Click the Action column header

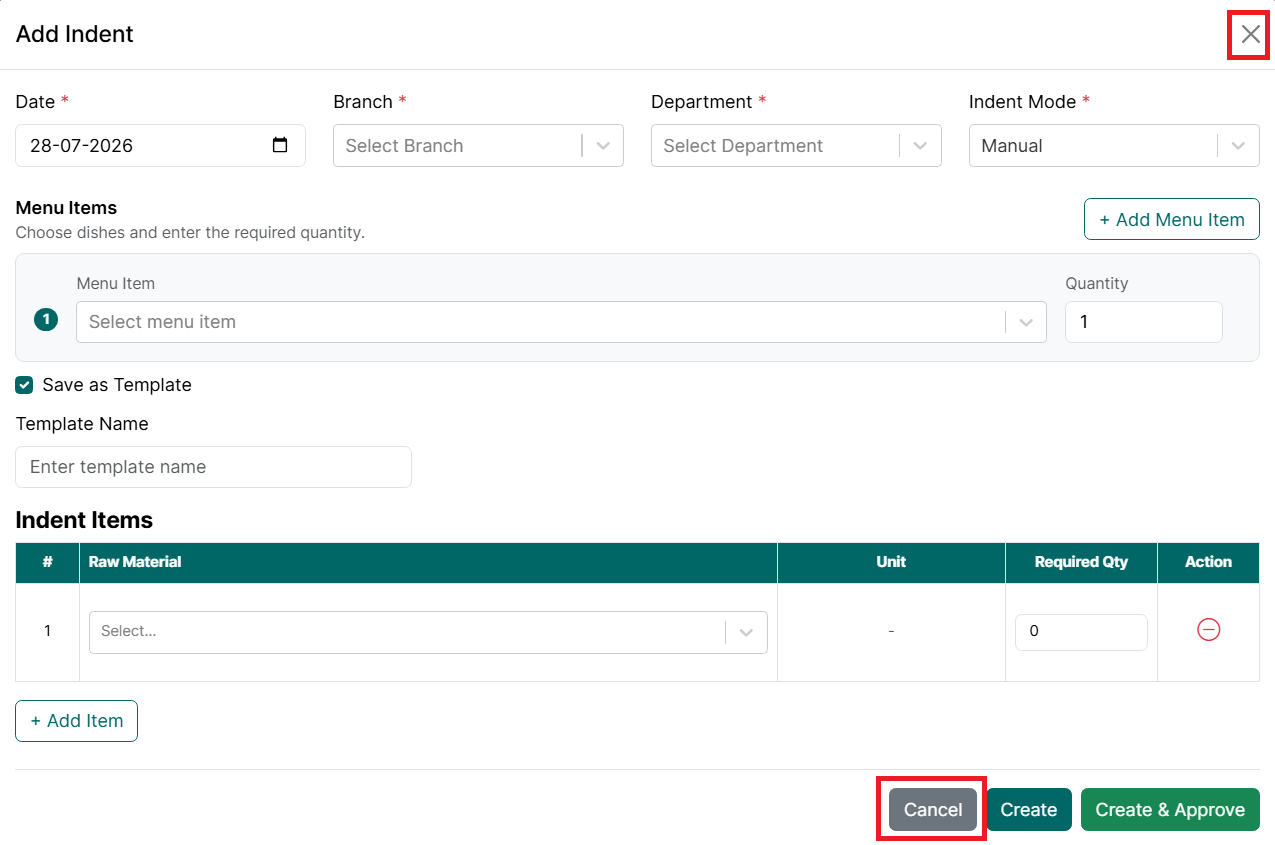tap(1208, 562)
